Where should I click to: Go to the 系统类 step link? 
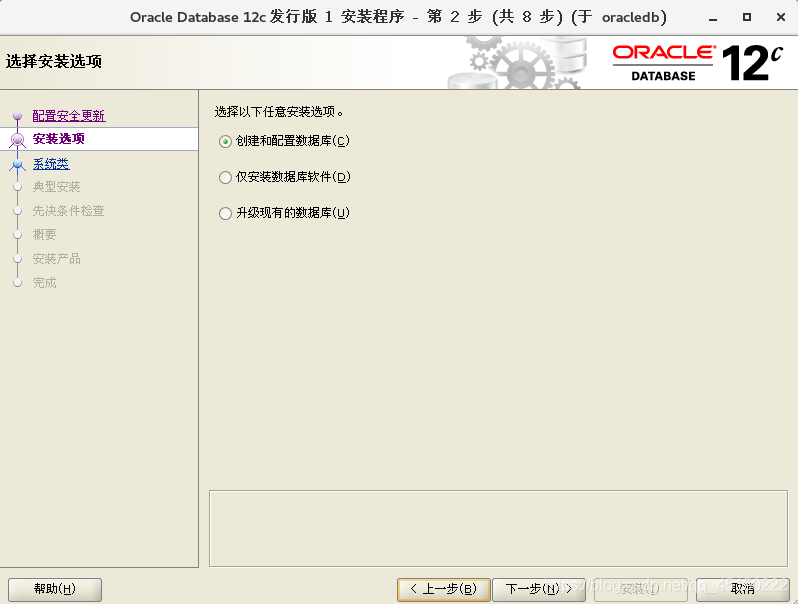[51, 164]
